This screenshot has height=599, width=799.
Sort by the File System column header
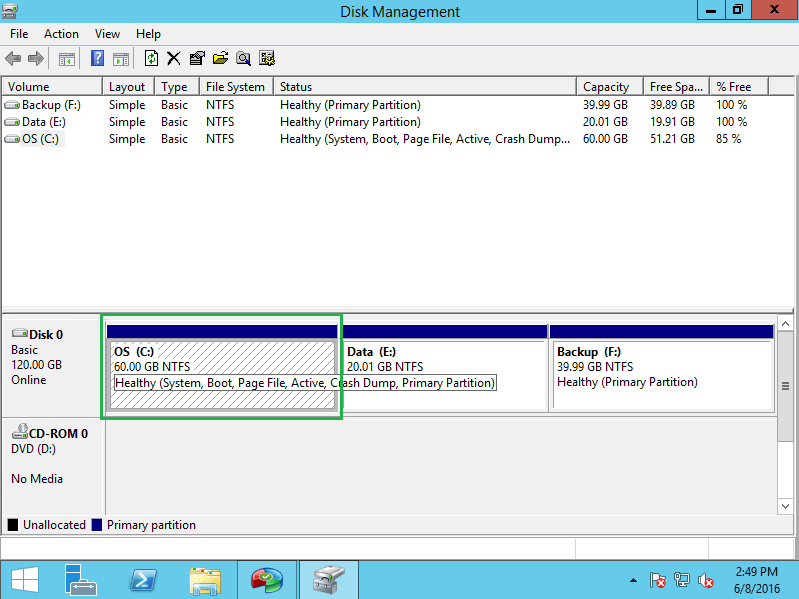click(237, 87)
